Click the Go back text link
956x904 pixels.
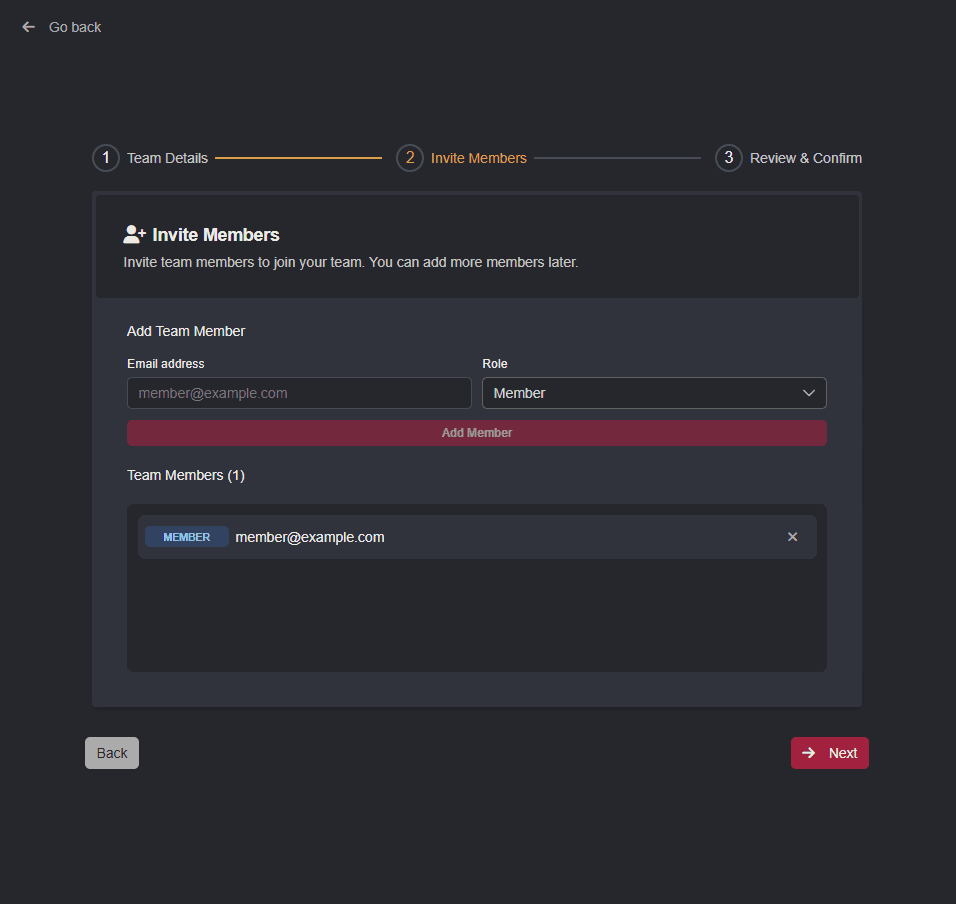coord(75,27)
